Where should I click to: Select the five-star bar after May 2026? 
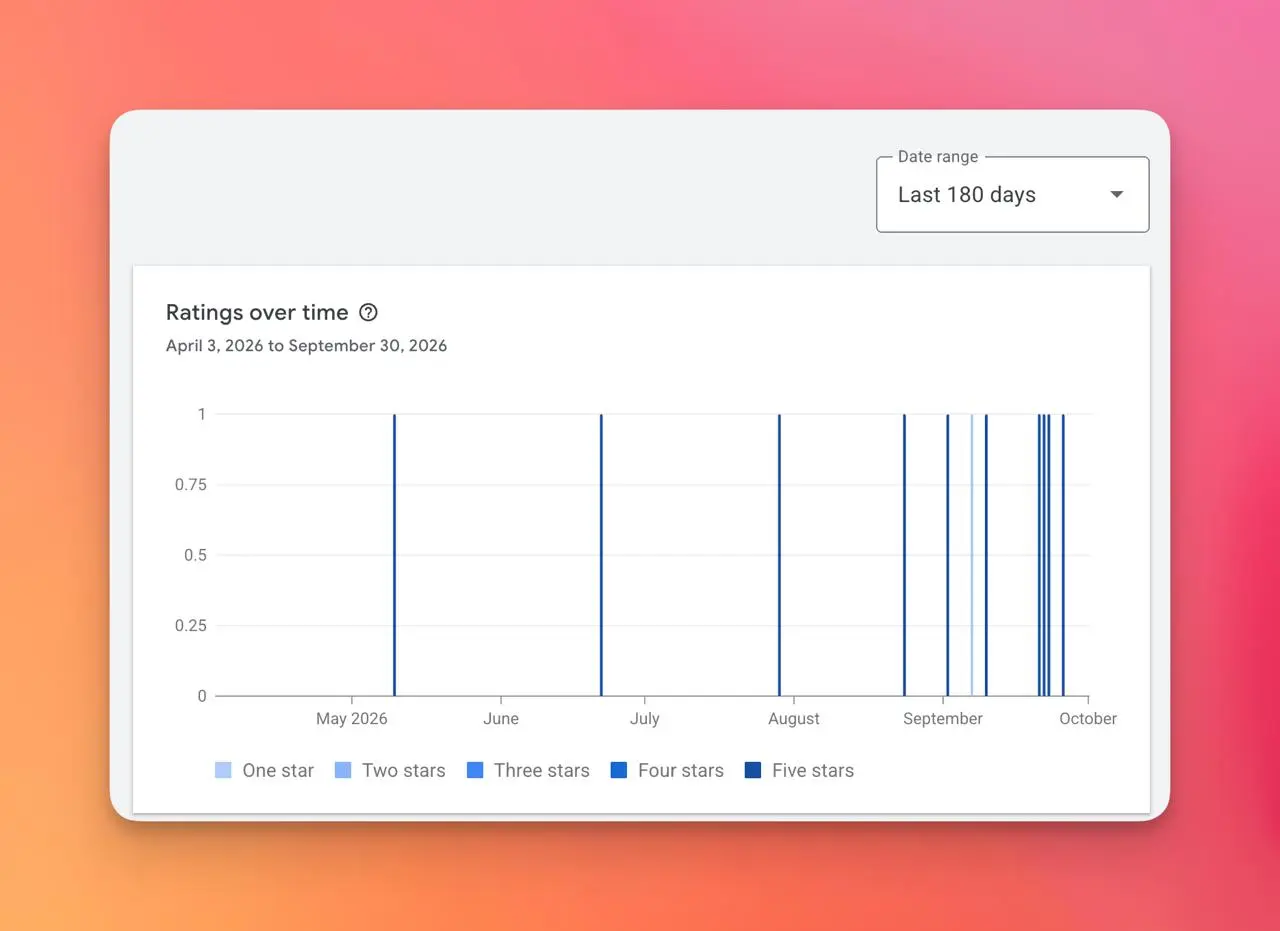point(394,555)
